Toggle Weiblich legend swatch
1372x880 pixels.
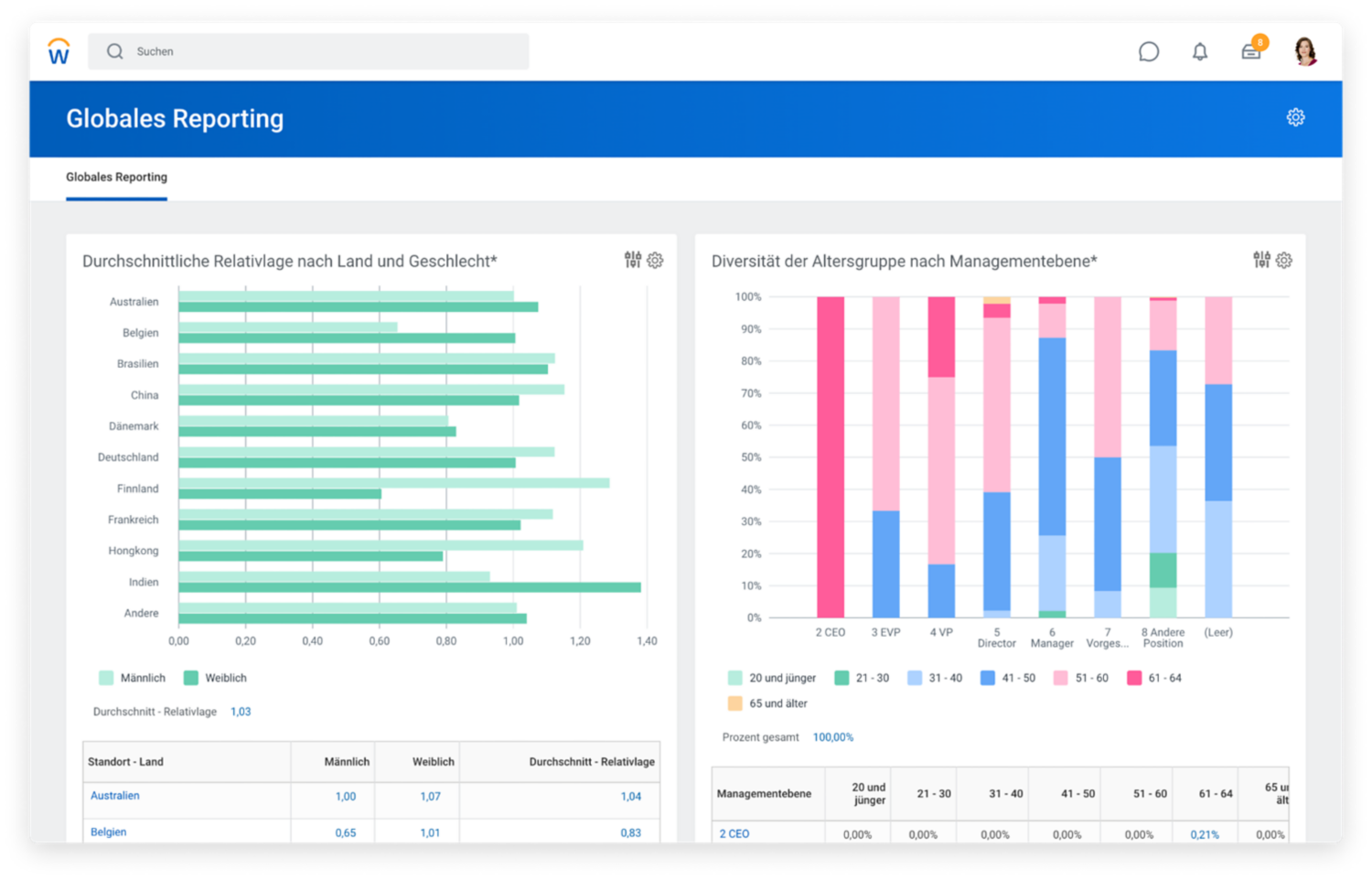(191, 678)
